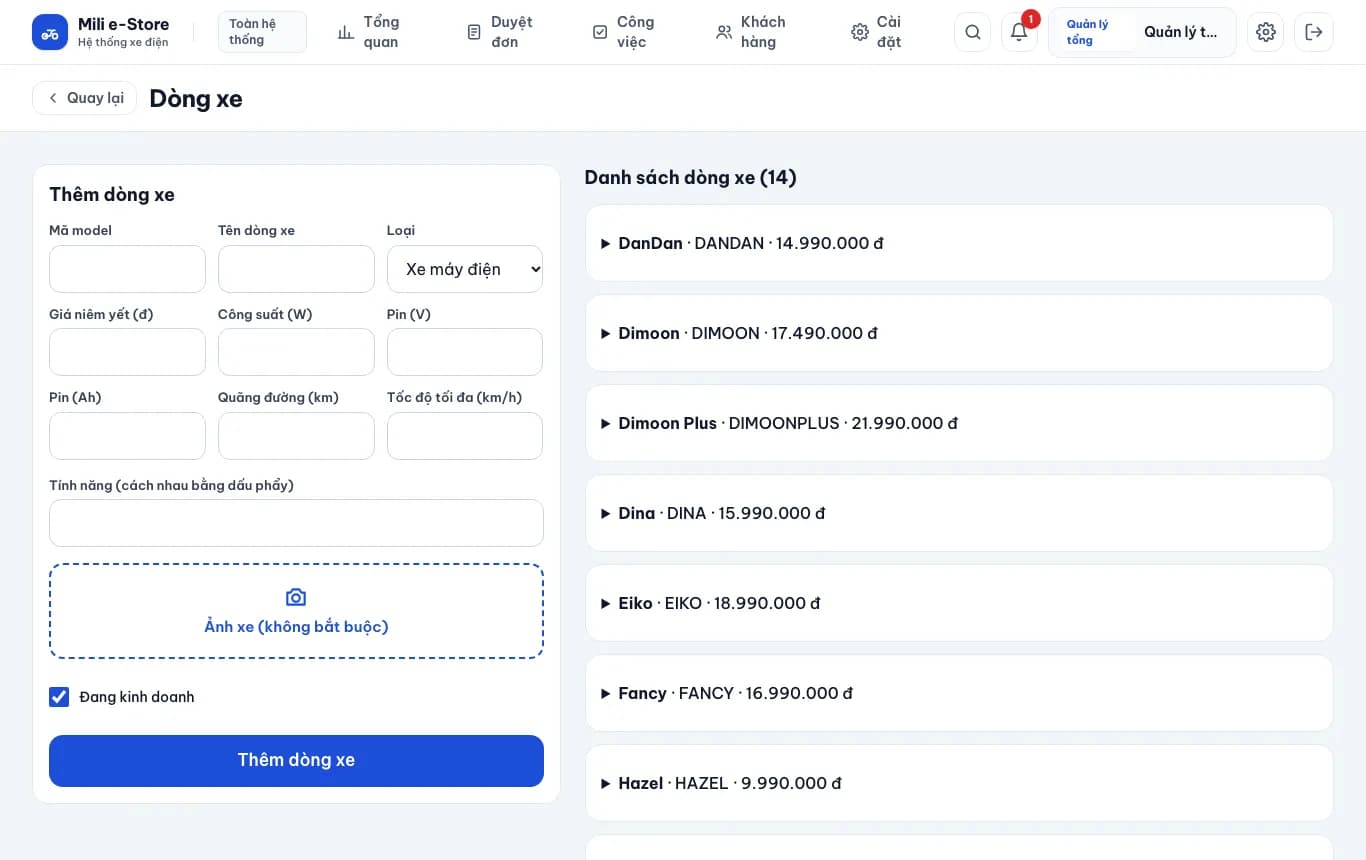Expand the DanDan model row
Screen dimensions: 1366x860
coord(959,243)
